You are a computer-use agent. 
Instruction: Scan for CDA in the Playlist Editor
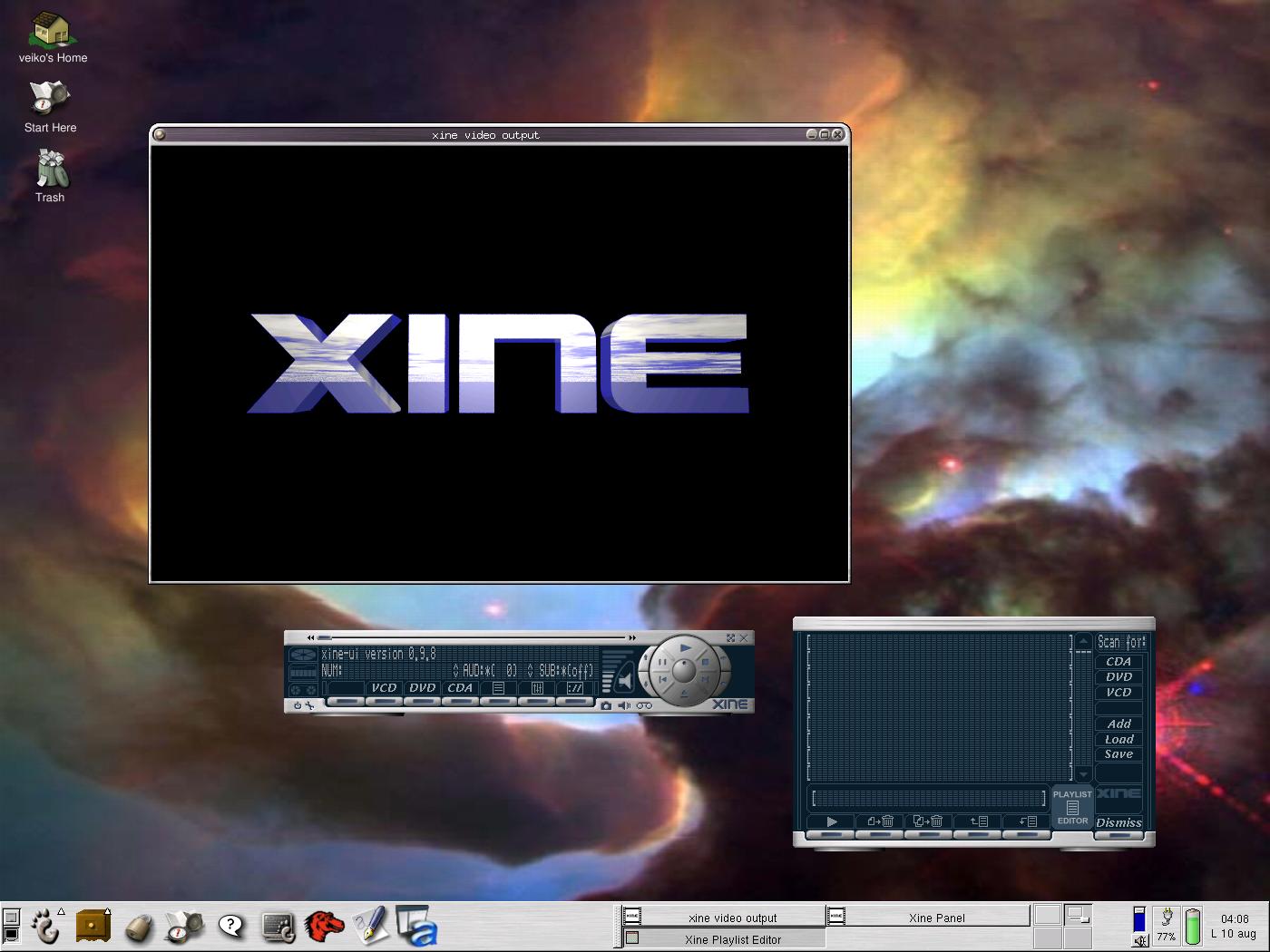coord(1119,662)
